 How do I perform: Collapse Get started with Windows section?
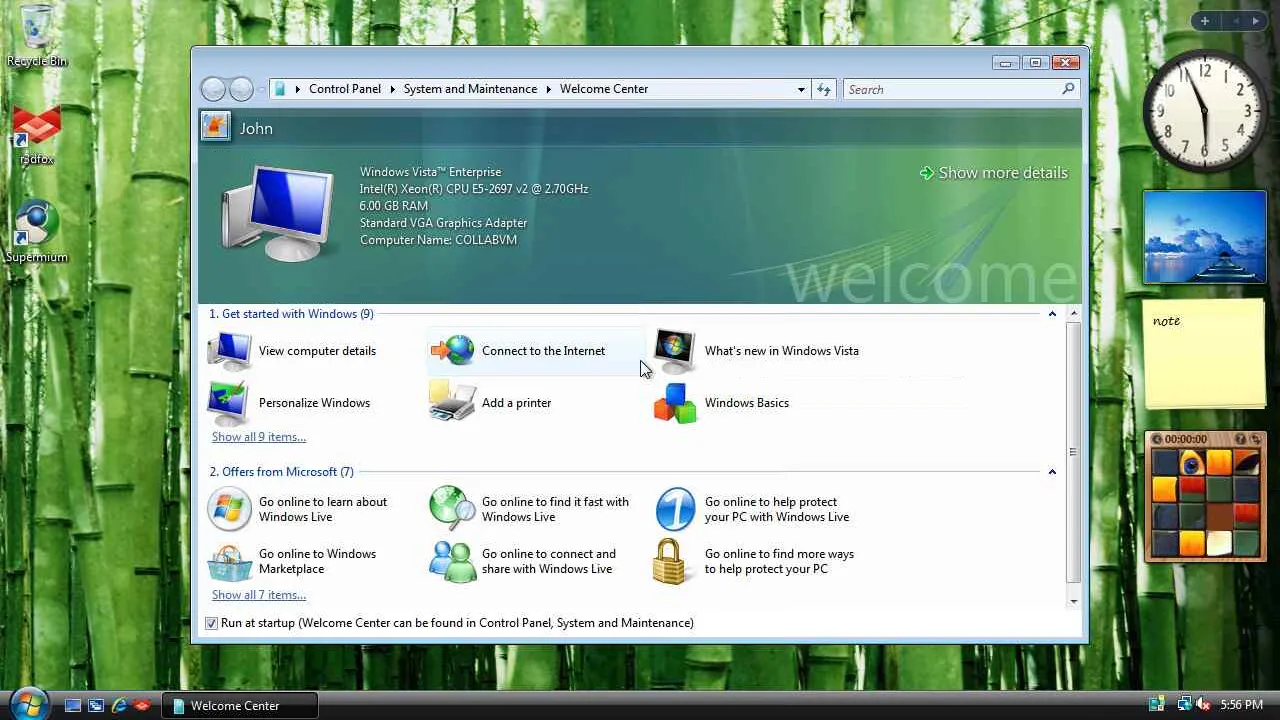tap(1052, 314)
